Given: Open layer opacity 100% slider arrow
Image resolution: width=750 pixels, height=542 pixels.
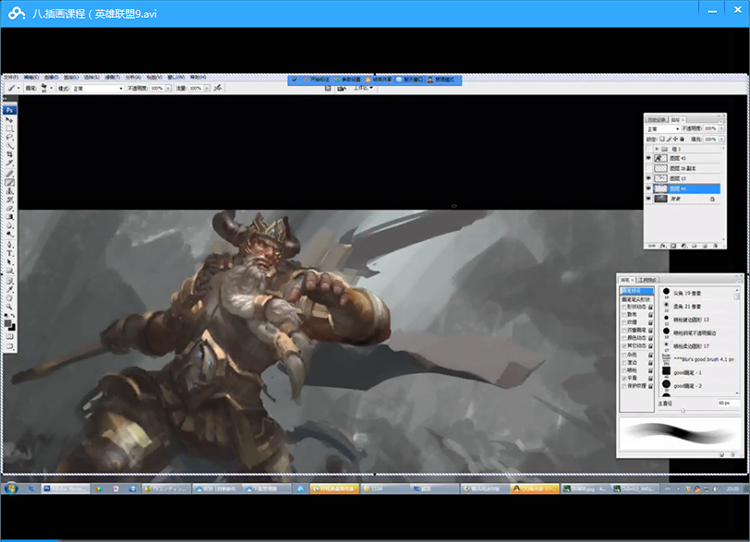Looking at the screenshot, I should click(x=721, y=129).
